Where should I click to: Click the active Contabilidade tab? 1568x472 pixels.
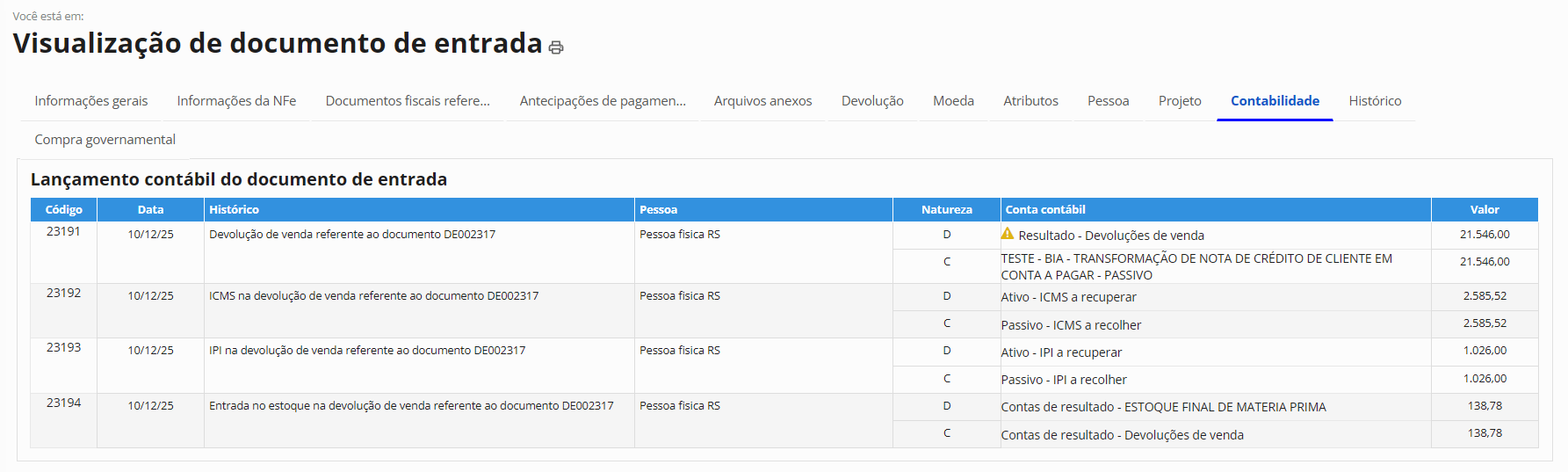(1275, 101)
